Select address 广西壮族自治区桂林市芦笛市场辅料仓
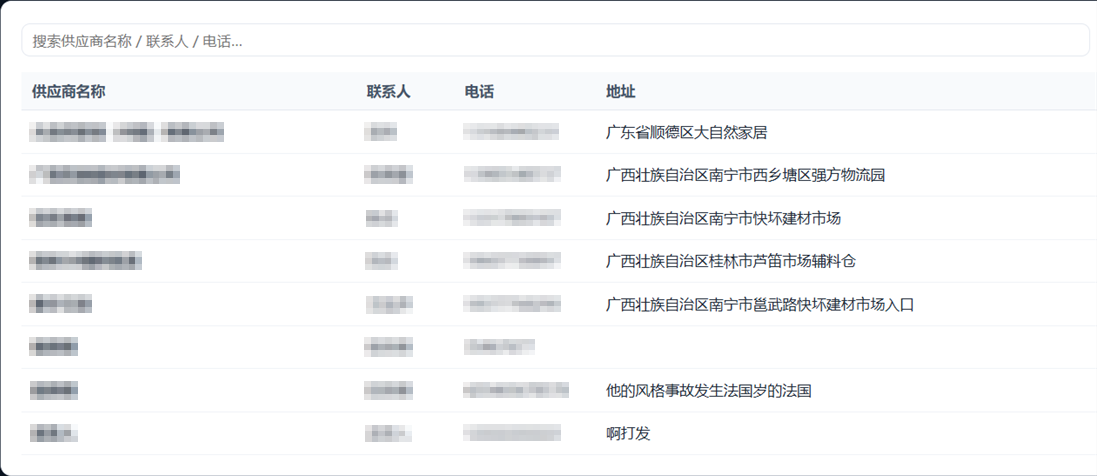Image resolution: width=1097 pixels, height=476 pixels. [730, 262]
